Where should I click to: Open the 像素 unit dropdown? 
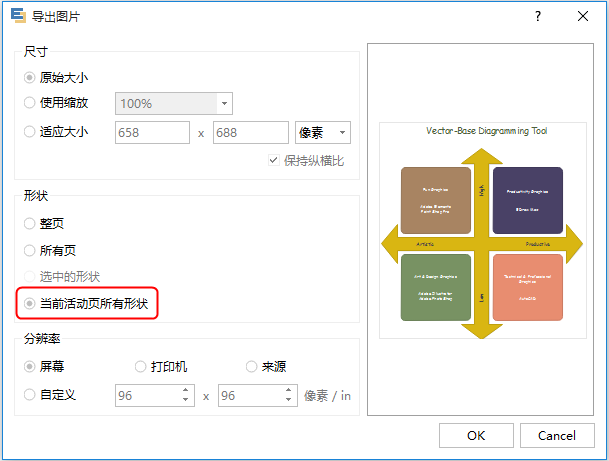323,132
